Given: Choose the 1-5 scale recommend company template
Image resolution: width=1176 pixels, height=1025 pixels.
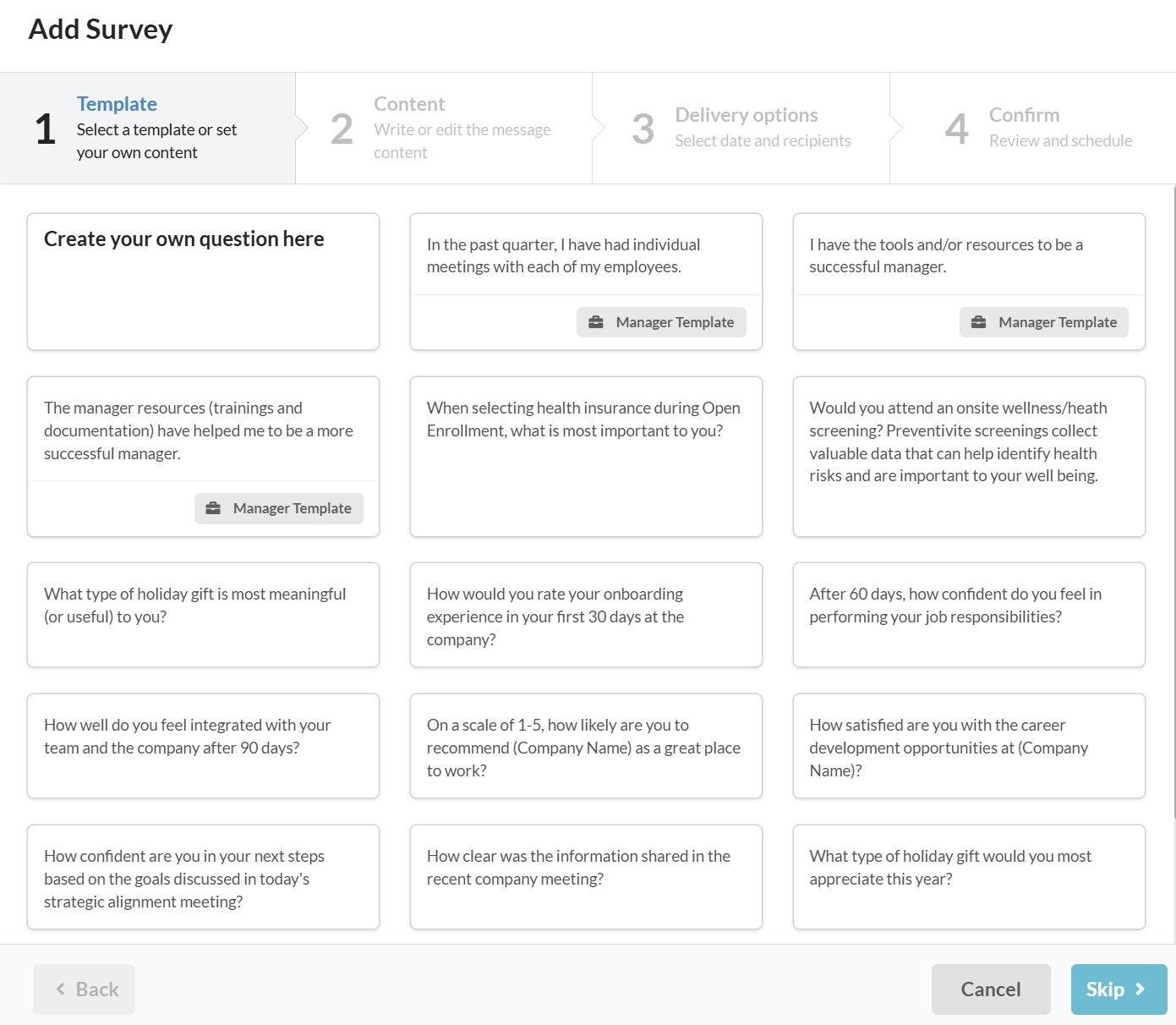Looking at the screenshot, I should click(x=586, y=746).
